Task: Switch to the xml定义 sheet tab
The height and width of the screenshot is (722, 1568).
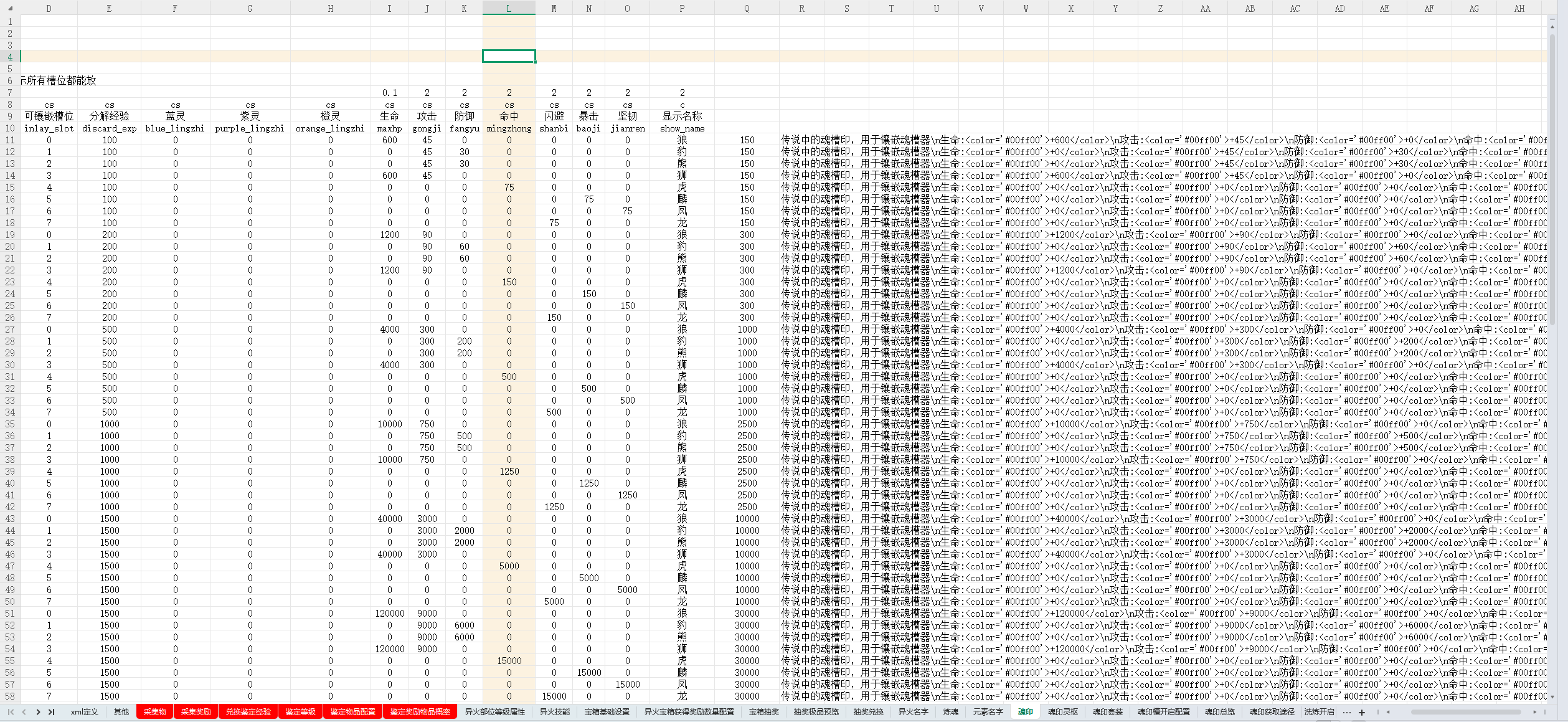Action: [x=84, y=712]
